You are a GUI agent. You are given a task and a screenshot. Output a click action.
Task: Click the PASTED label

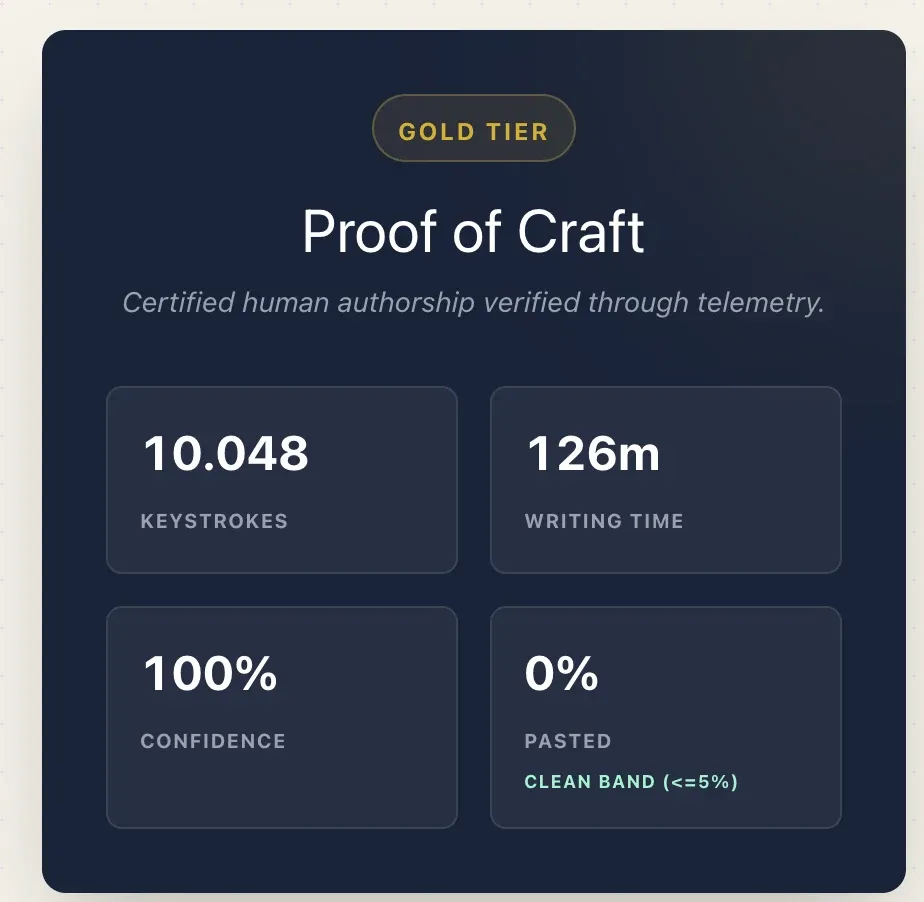point(567,741)
